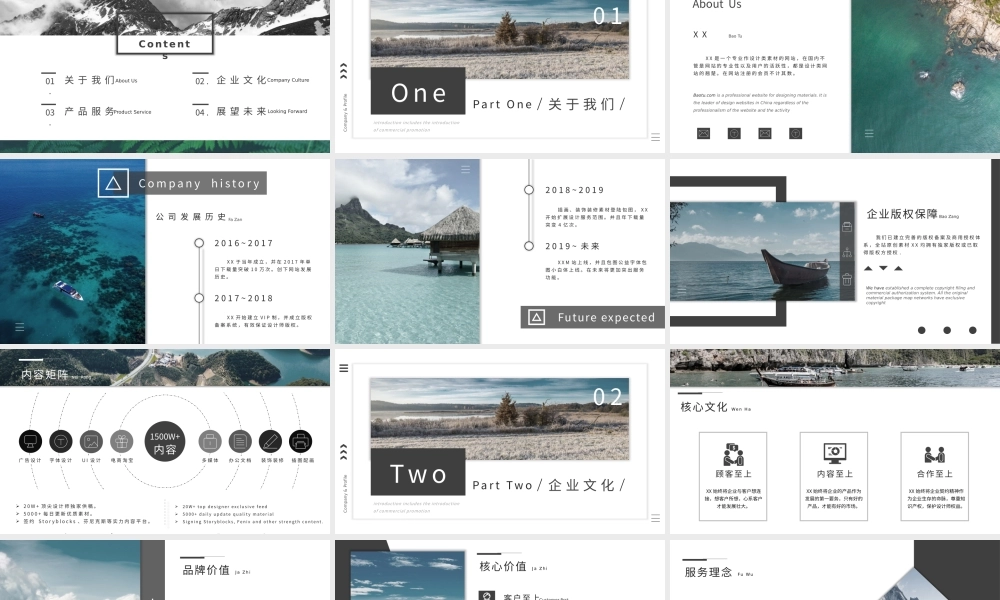1000x600 pixels.
Task: Click the 公司发展历史 heading
Action: pyautogui.click(x=191, y=217)
